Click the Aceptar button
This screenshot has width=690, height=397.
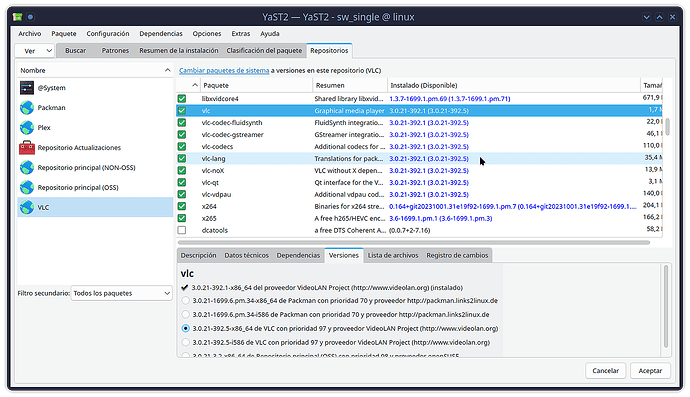[650, 371]
